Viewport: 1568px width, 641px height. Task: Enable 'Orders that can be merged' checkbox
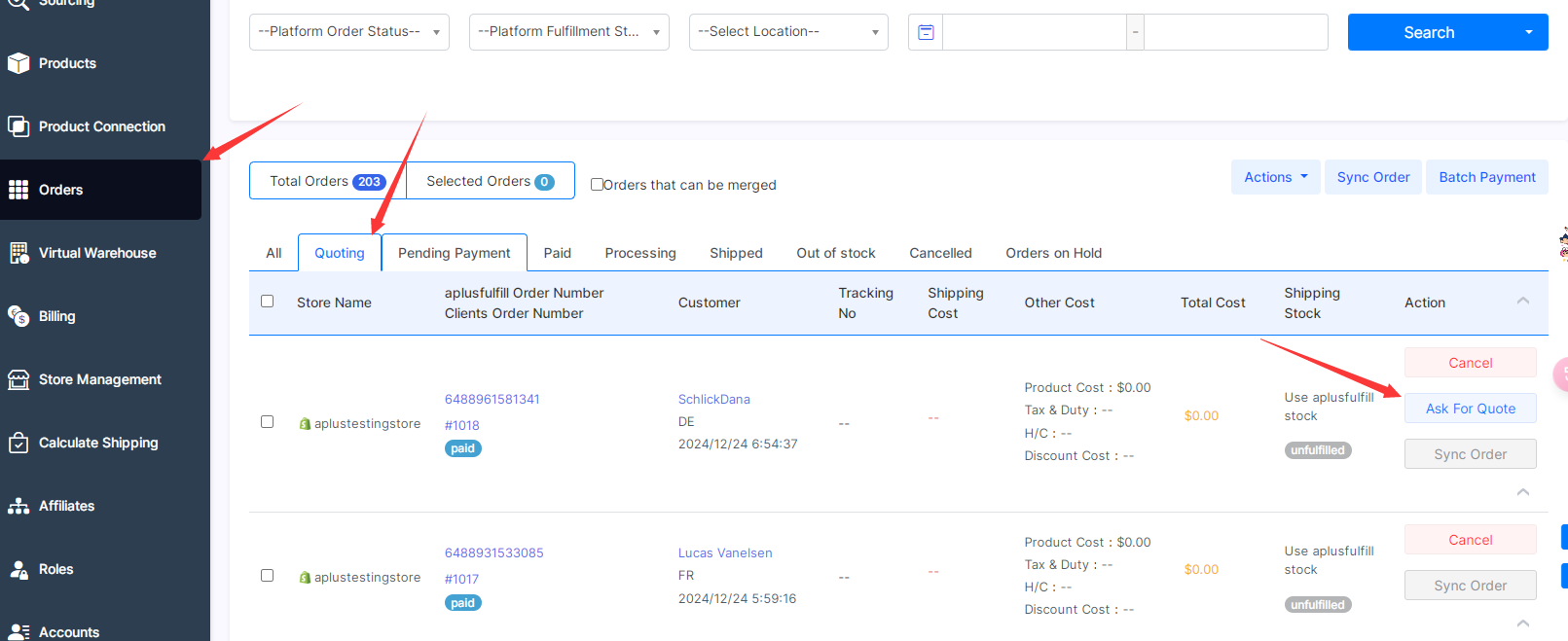coord(597,185)
